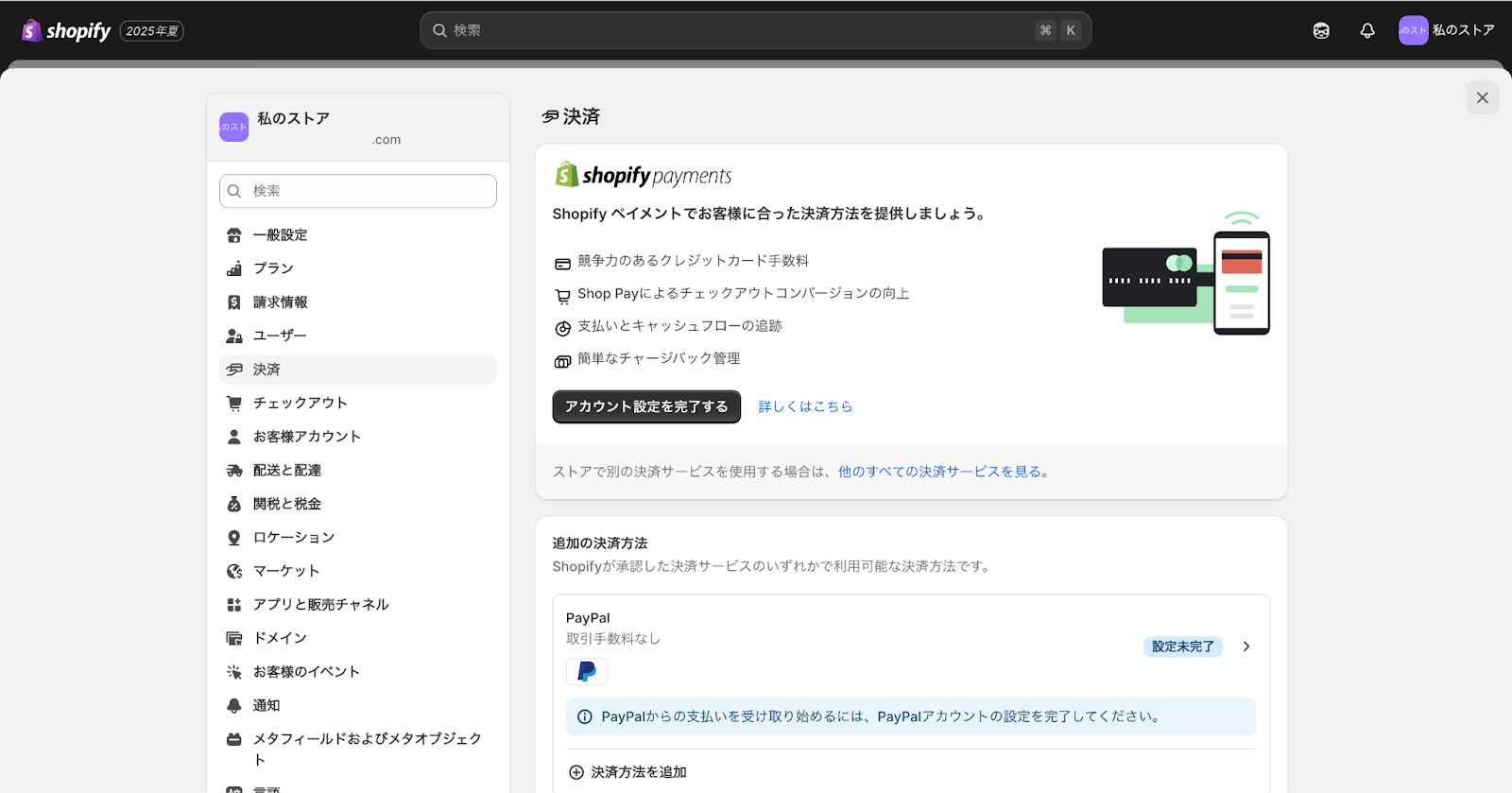Open 私のストア account menu in top bar
Image resolution: width=1512 pixels, height=793 pixels.
[x=1447, y=30]
